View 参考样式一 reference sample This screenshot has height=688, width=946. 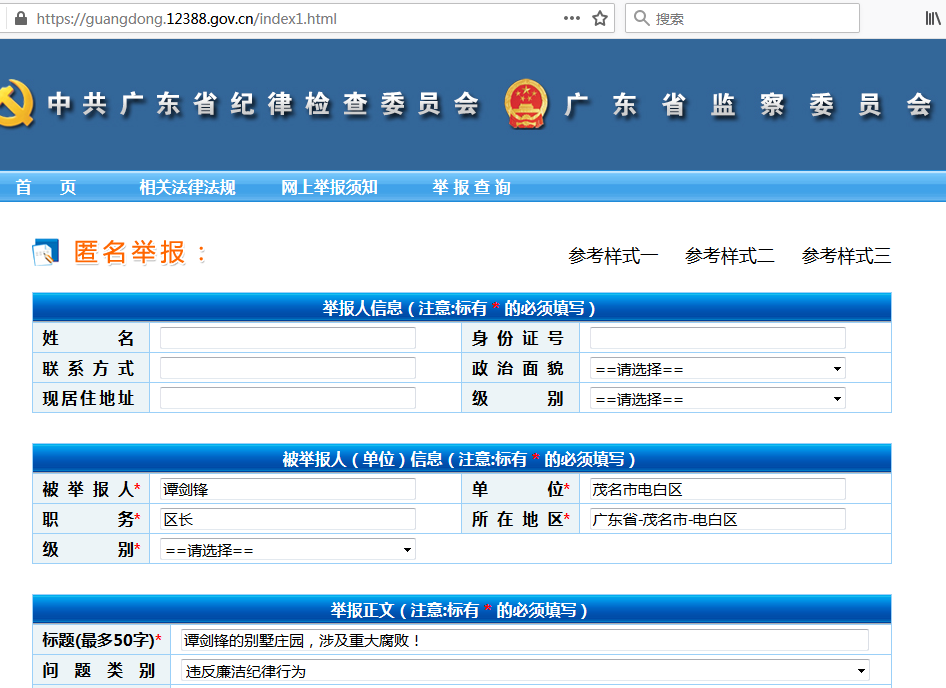coord(615,255)
